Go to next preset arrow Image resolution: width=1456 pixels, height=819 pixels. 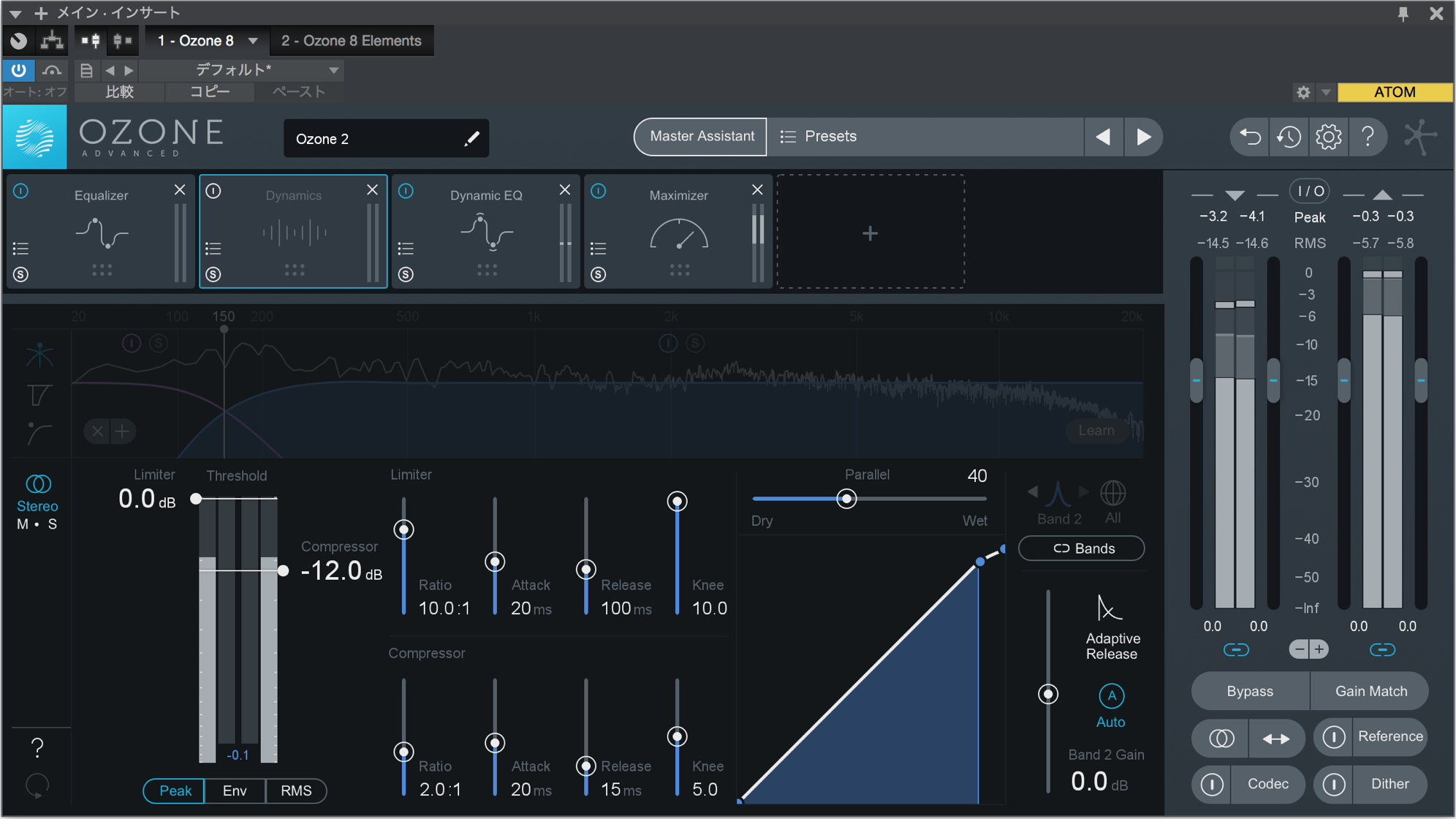tap(1144, 137)
